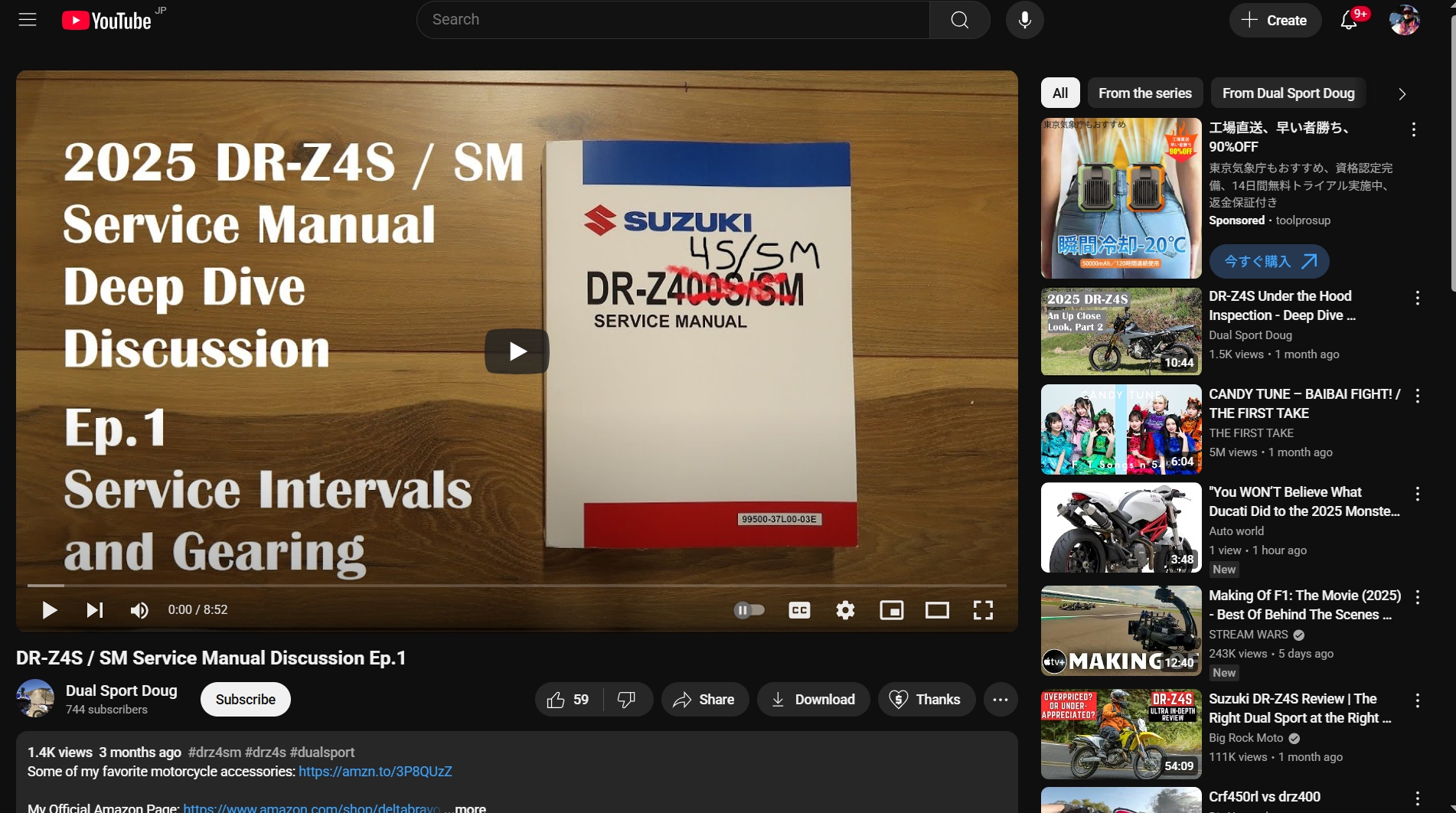The image size is (1456, 813).
Task: Click the #dualsport hashtag
Action: pyautogui.click(x=322, y=753)
